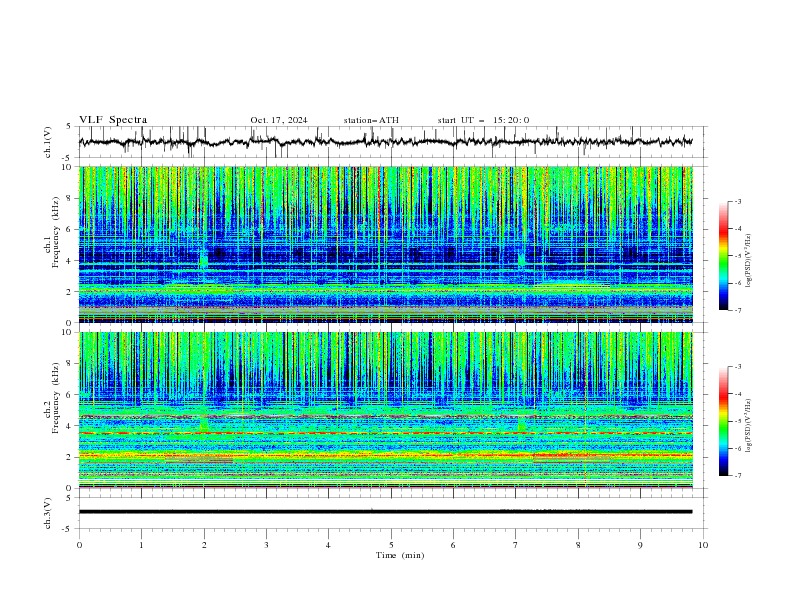This screenshot has width=792, height=612.
Task: Click the lower colorbar's "-6" tick value
Action: click(x=738, y=448)
